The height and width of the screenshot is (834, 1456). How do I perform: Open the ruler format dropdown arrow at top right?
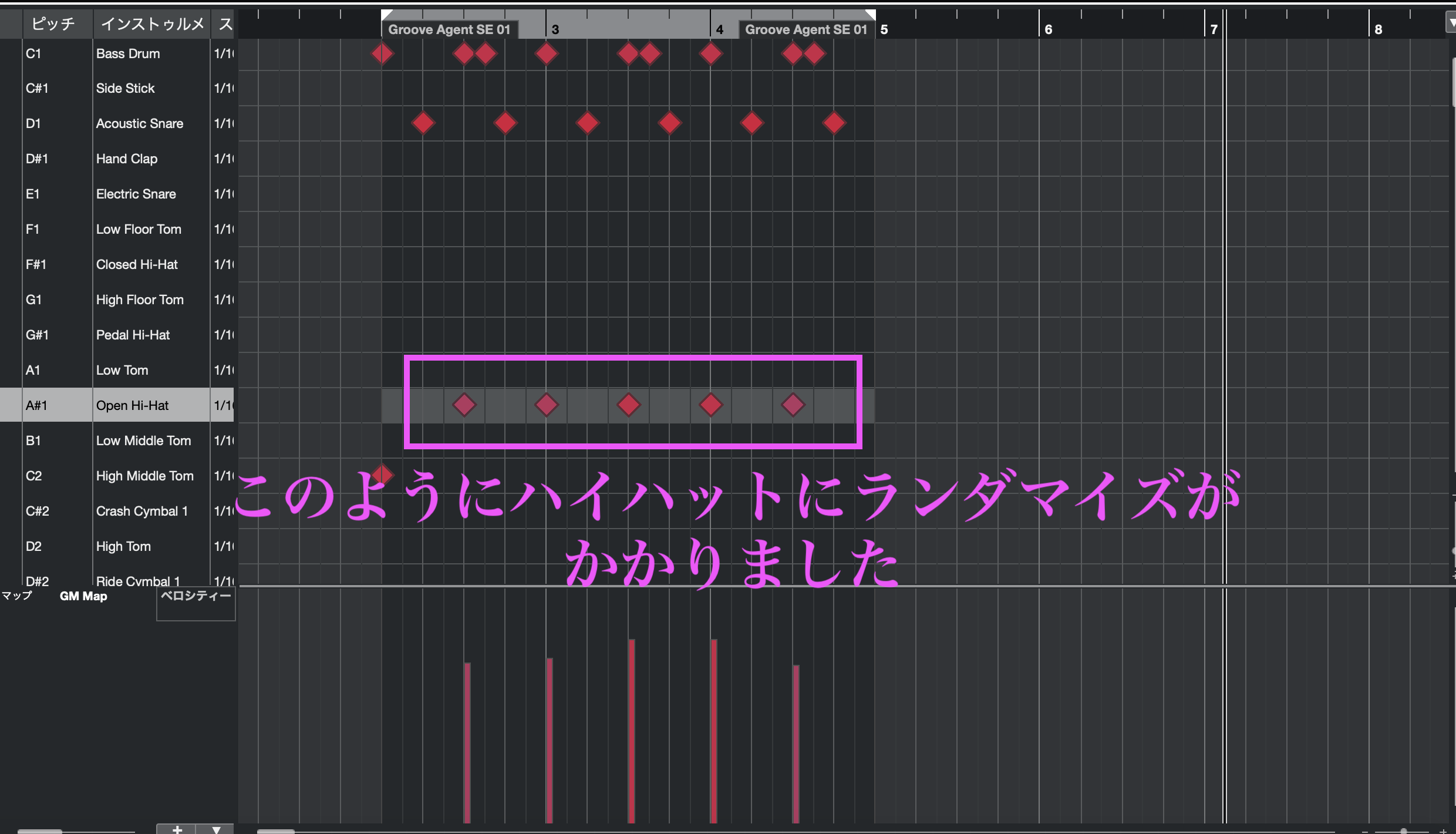[1451, 23]
